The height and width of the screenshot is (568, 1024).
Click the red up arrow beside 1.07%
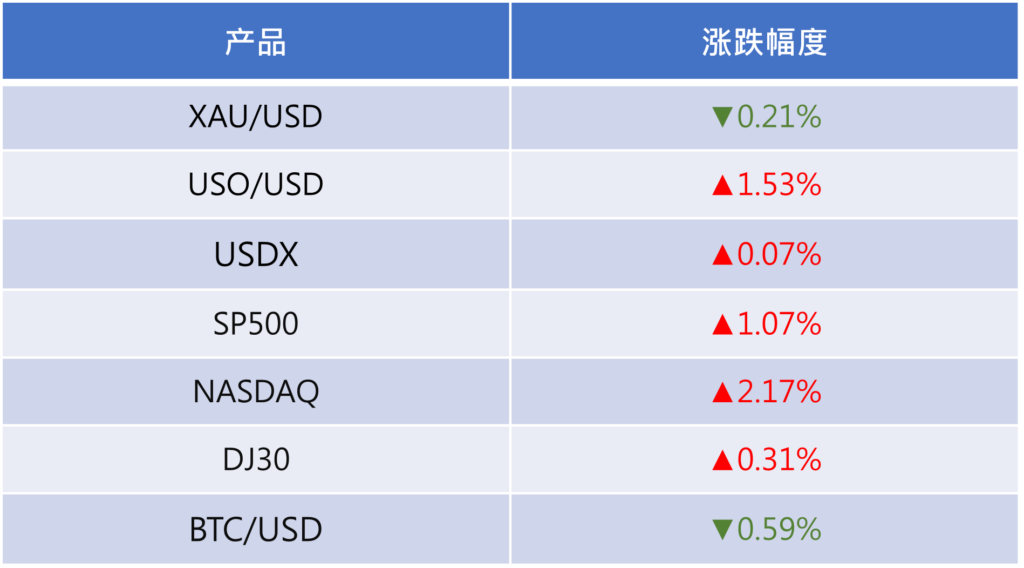point(723,324)
